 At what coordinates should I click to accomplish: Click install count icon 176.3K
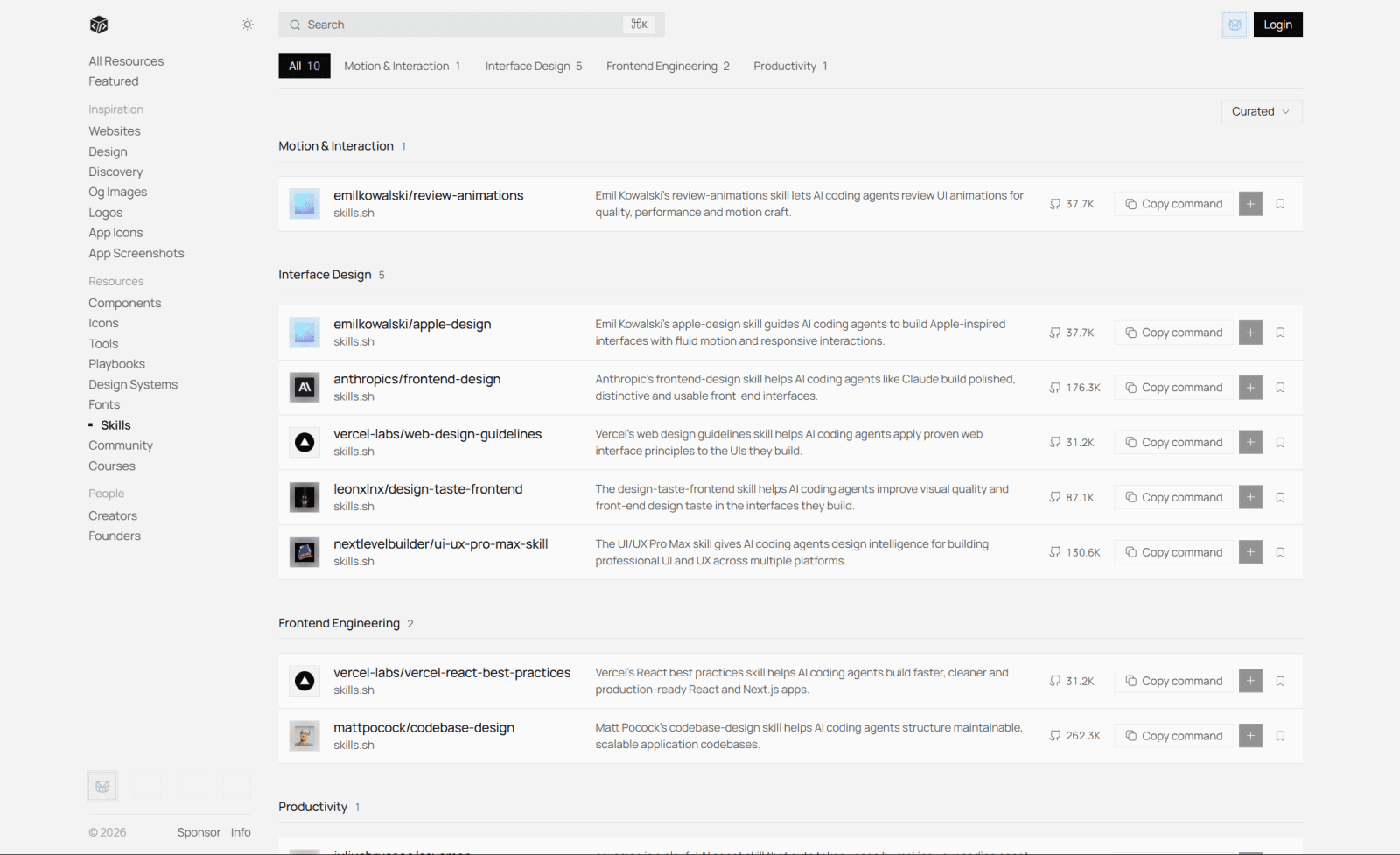[1055, 388]
